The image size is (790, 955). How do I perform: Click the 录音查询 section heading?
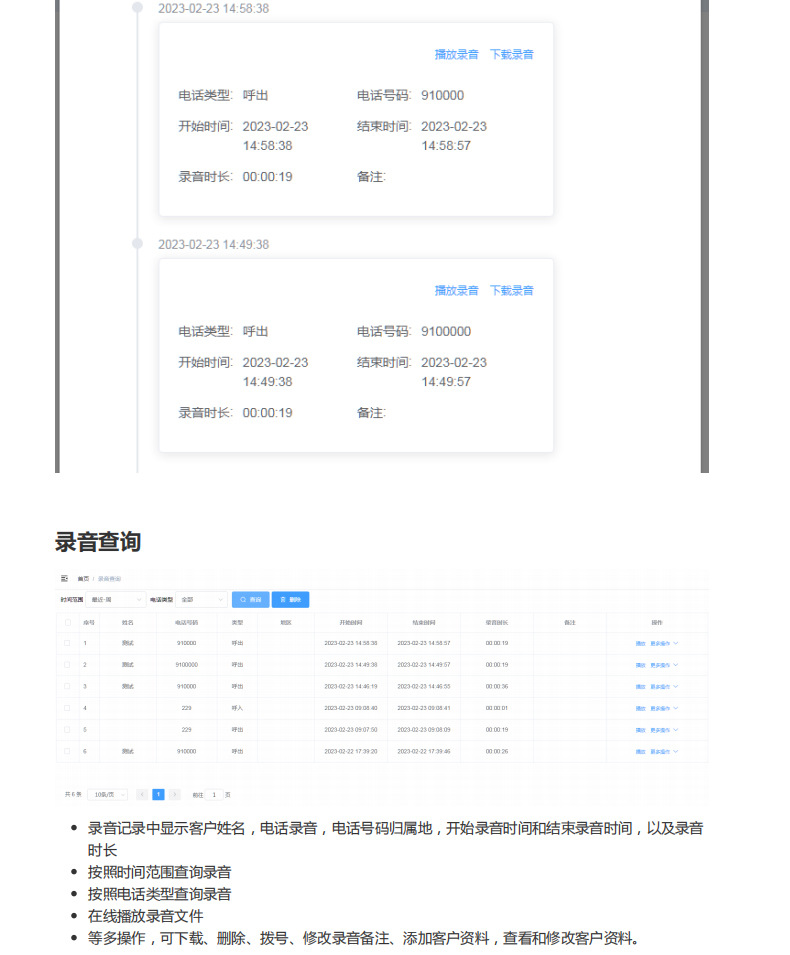[98, 541]
